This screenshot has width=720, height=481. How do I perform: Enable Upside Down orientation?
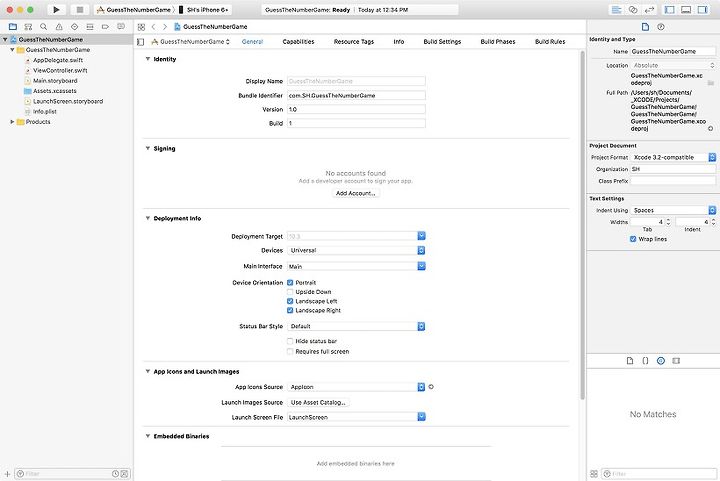point(290,292)
